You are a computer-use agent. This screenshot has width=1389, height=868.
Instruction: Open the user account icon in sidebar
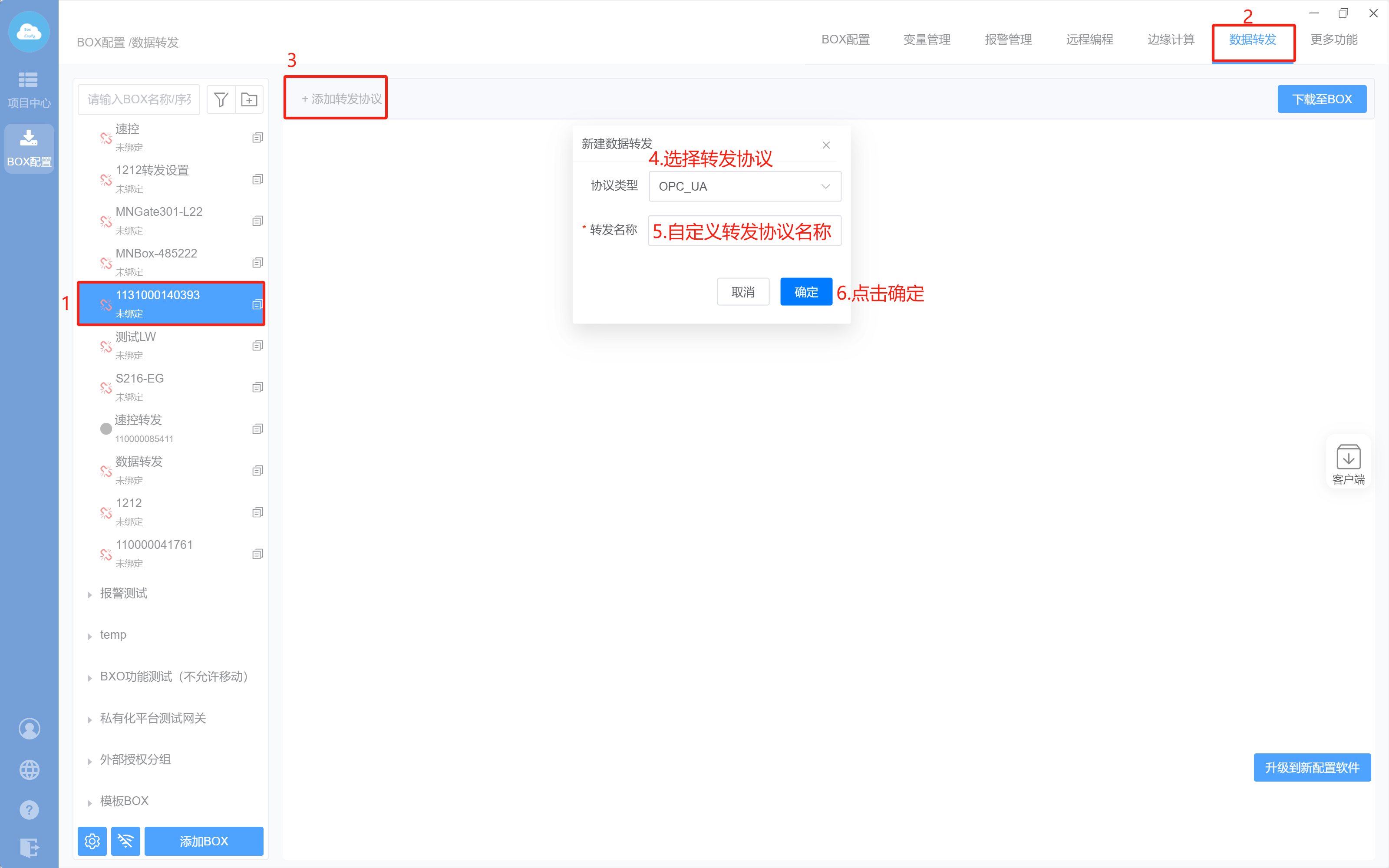coord(29,729)
